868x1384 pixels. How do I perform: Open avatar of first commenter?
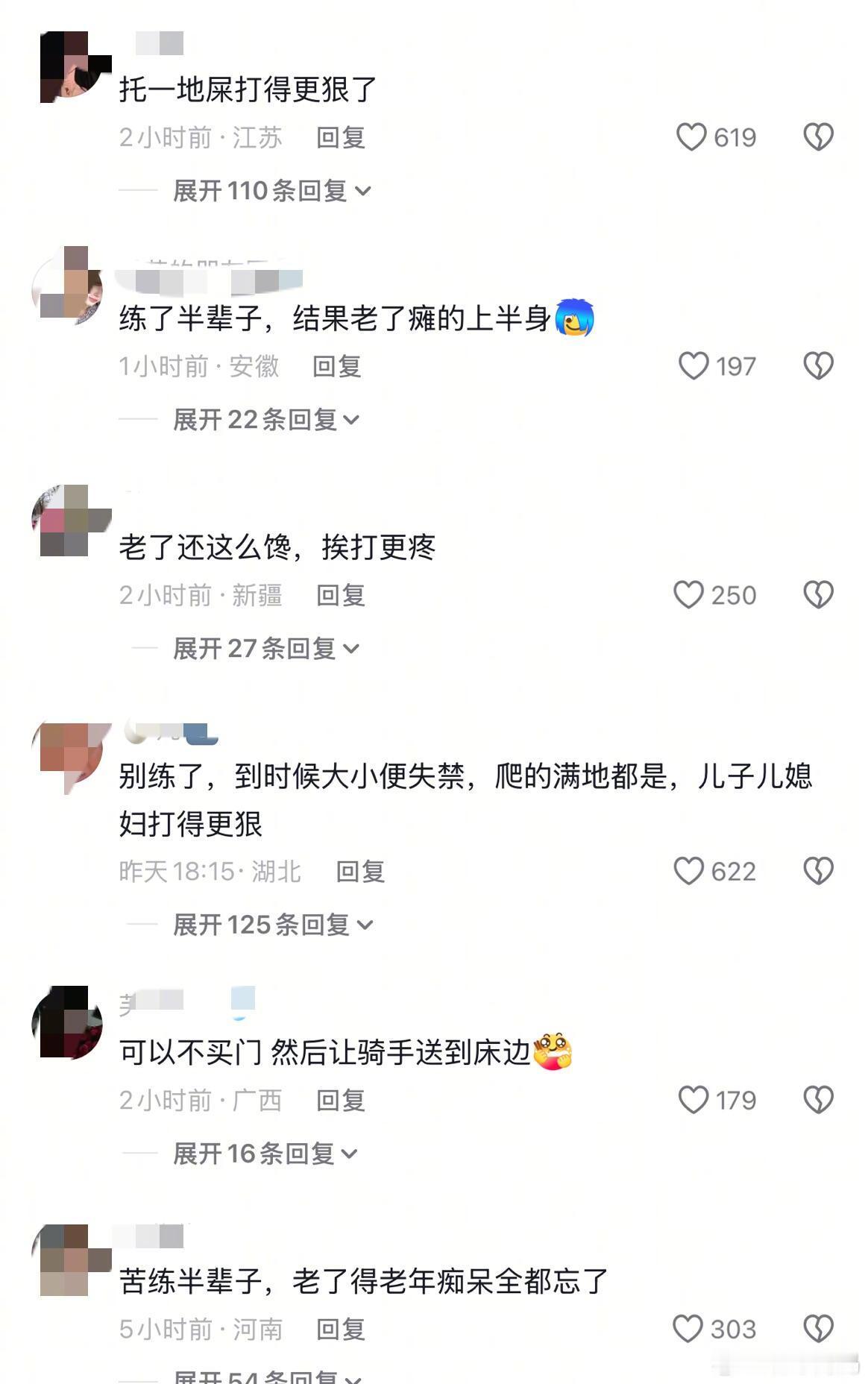pyautogui.click(x=73, y=66)
